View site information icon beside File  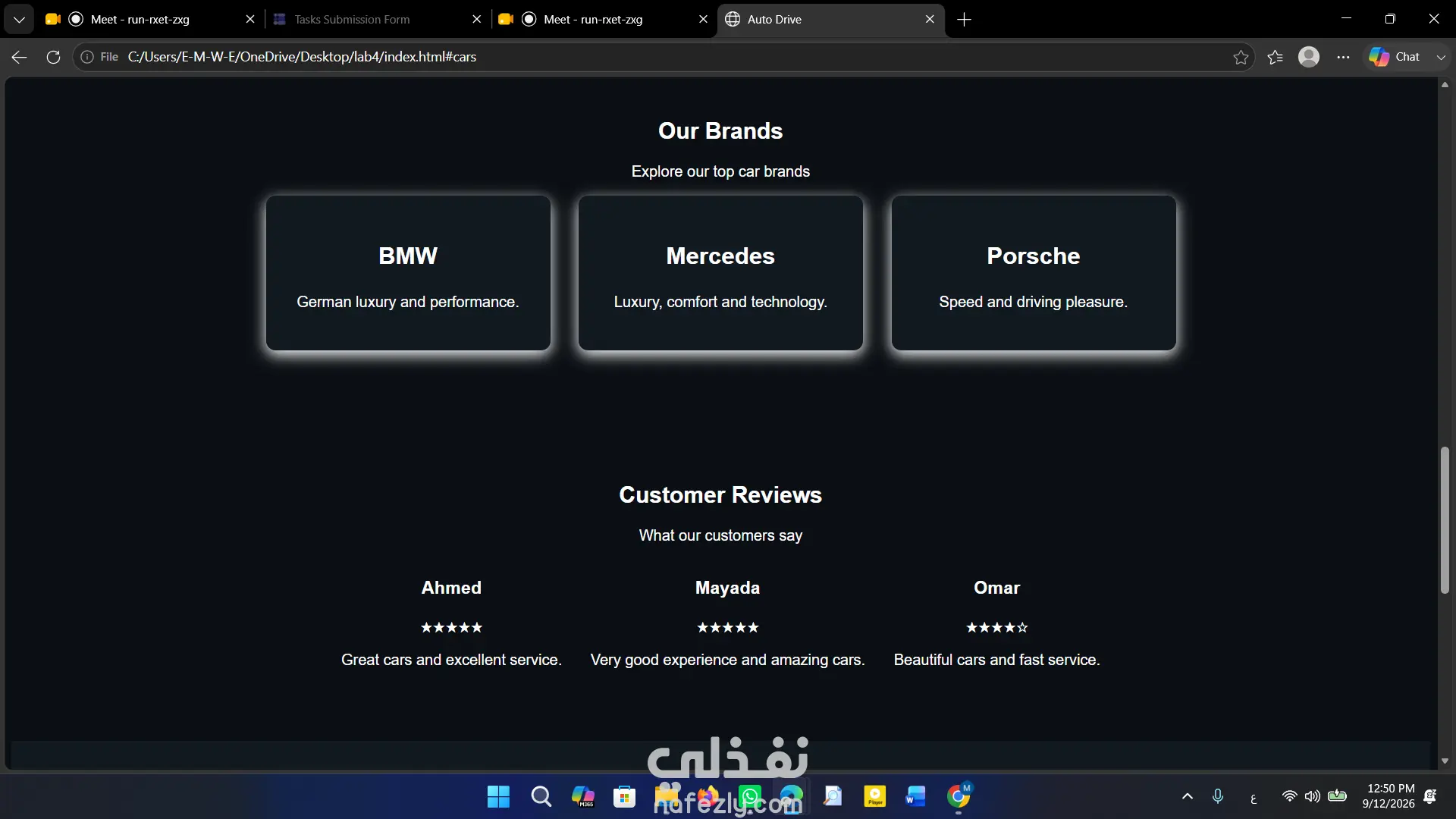[x=87, y=57]
